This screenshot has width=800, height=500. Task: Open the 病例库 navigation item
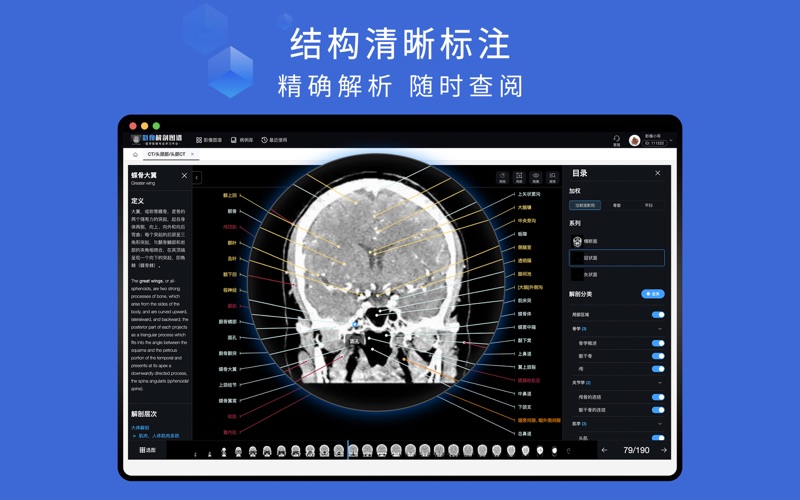point(242,140)
